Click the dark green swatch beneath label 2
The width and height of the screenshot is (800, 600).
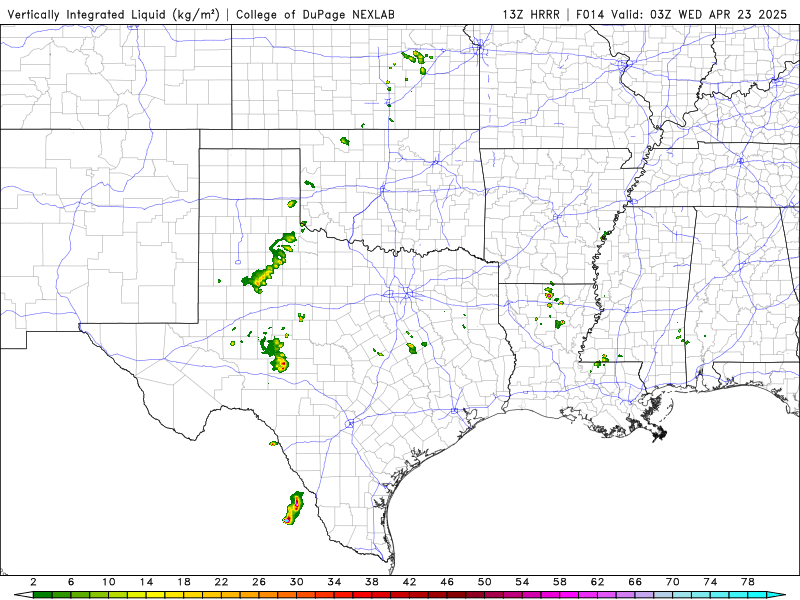43,595
